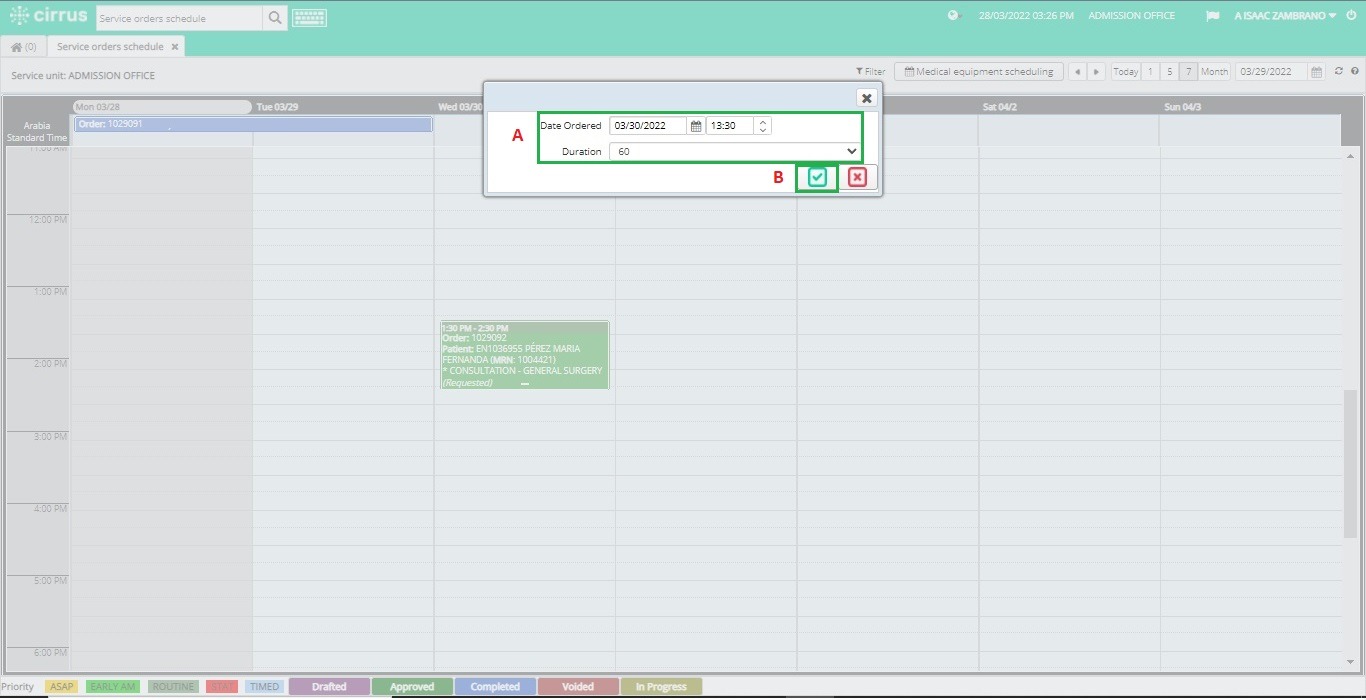Click the Today button

coord(1126,72)
